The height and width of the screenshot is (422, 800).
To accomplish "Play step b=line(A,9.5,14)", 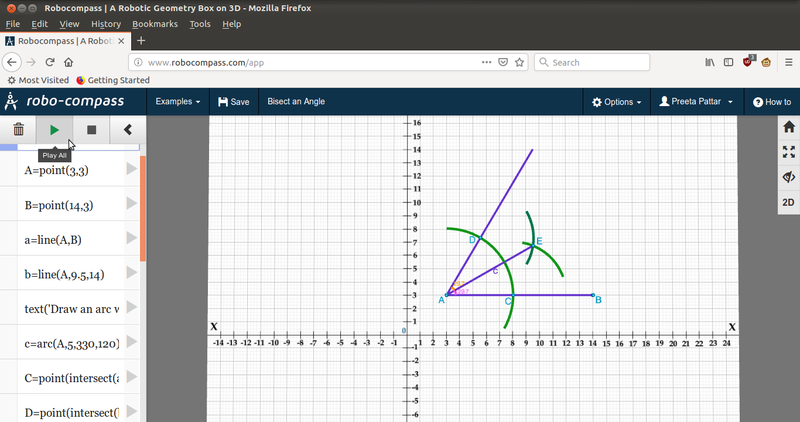I will pos(132,272).
